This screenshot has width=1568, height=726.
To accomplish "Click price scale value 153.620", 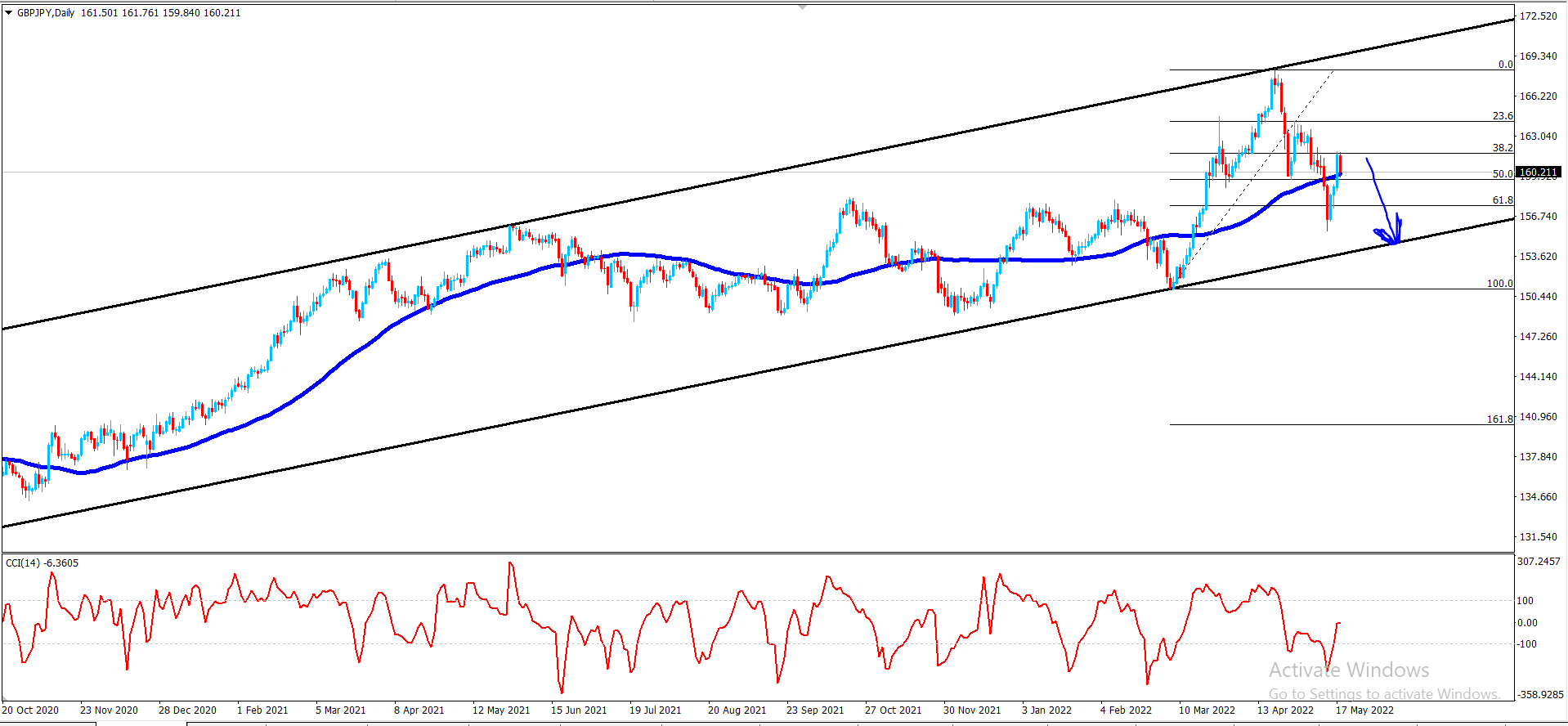I will tap(1538, 257).
